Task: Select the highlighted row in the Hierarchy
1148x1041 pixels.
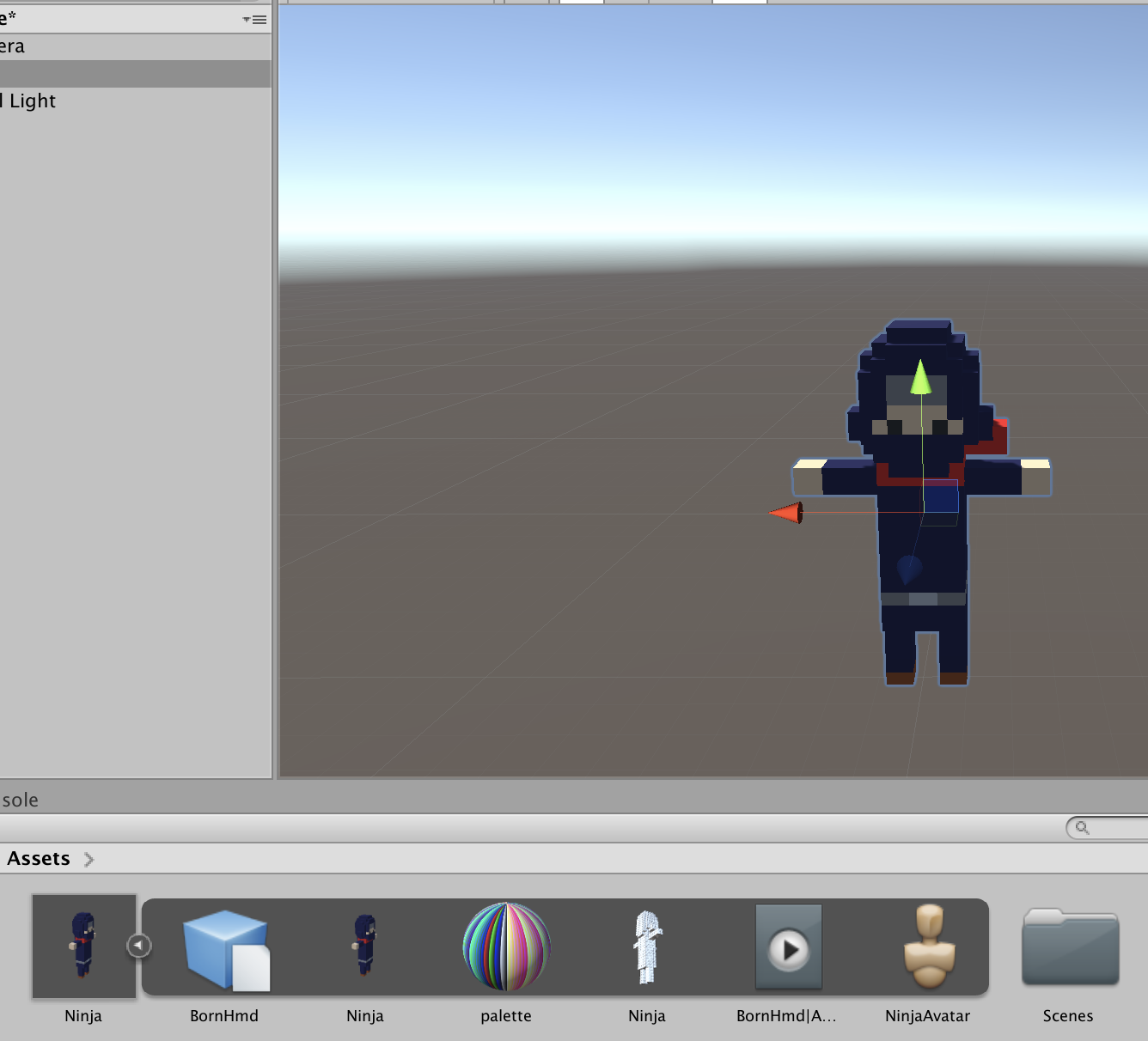Action: pos(136,74)
